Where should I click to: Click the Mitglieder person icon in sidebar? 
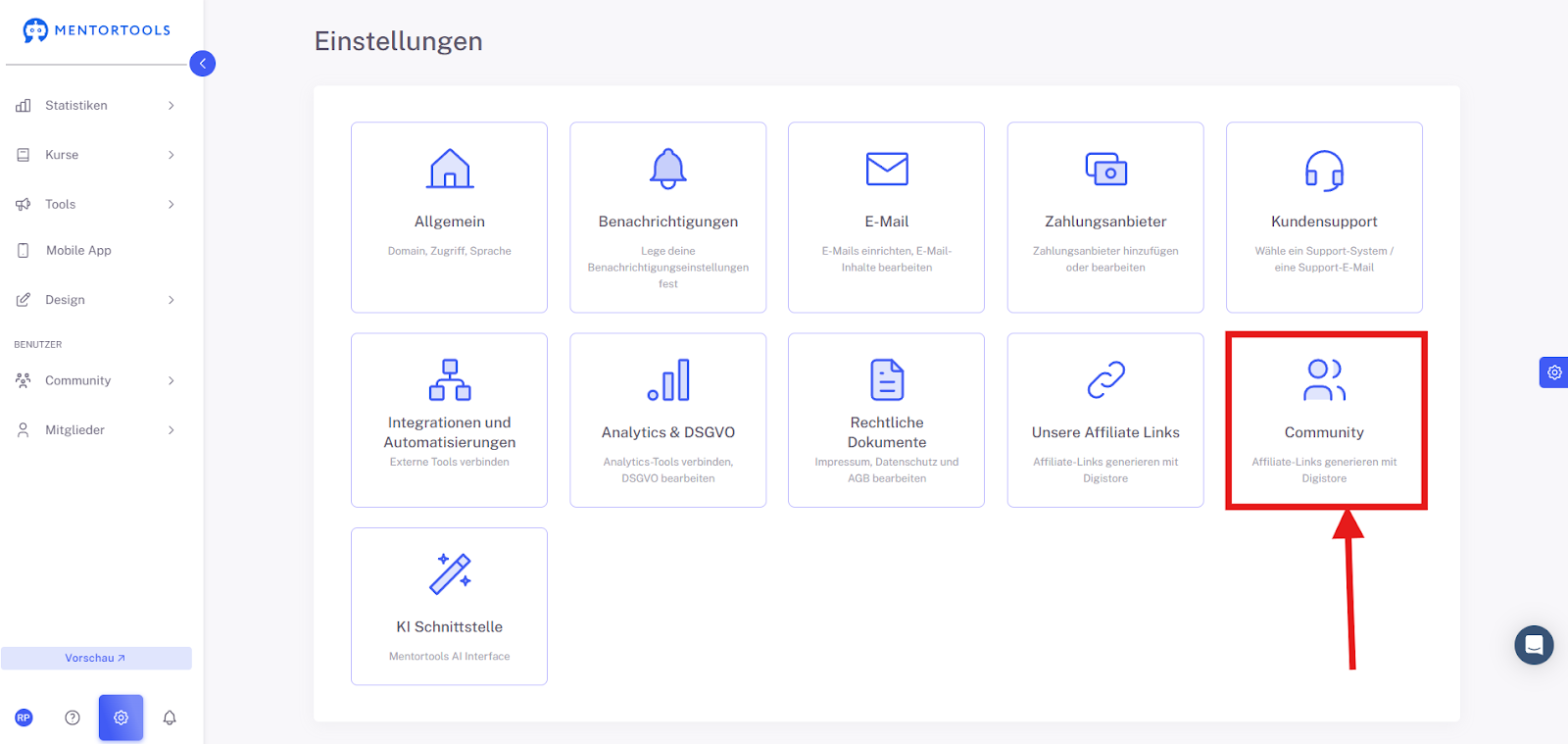coord(24,430)
